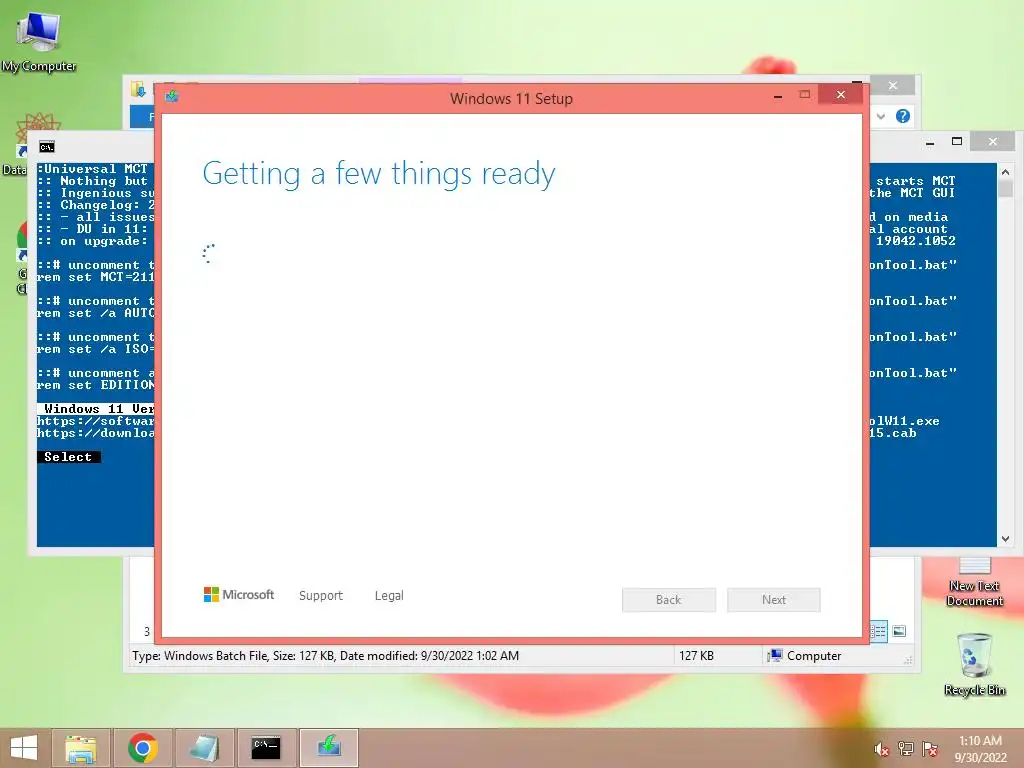Switch to the command prompt taskbar item

click(266, 748)
